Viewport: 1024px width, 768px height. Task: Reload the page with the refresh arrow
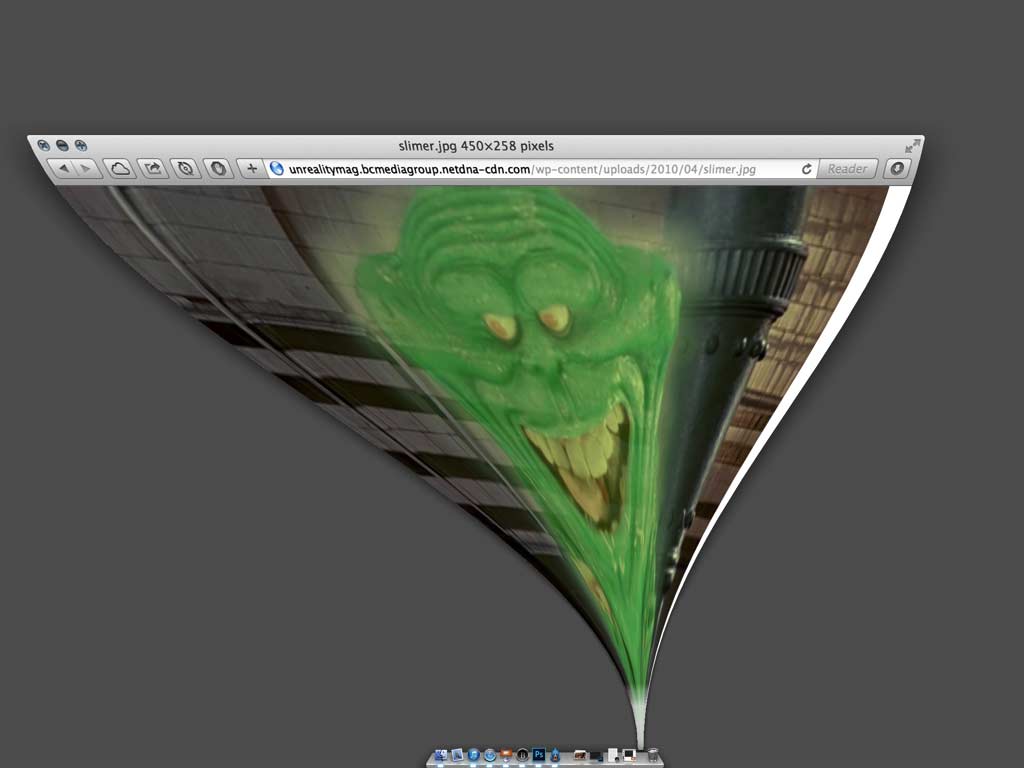tap(807, 169)
